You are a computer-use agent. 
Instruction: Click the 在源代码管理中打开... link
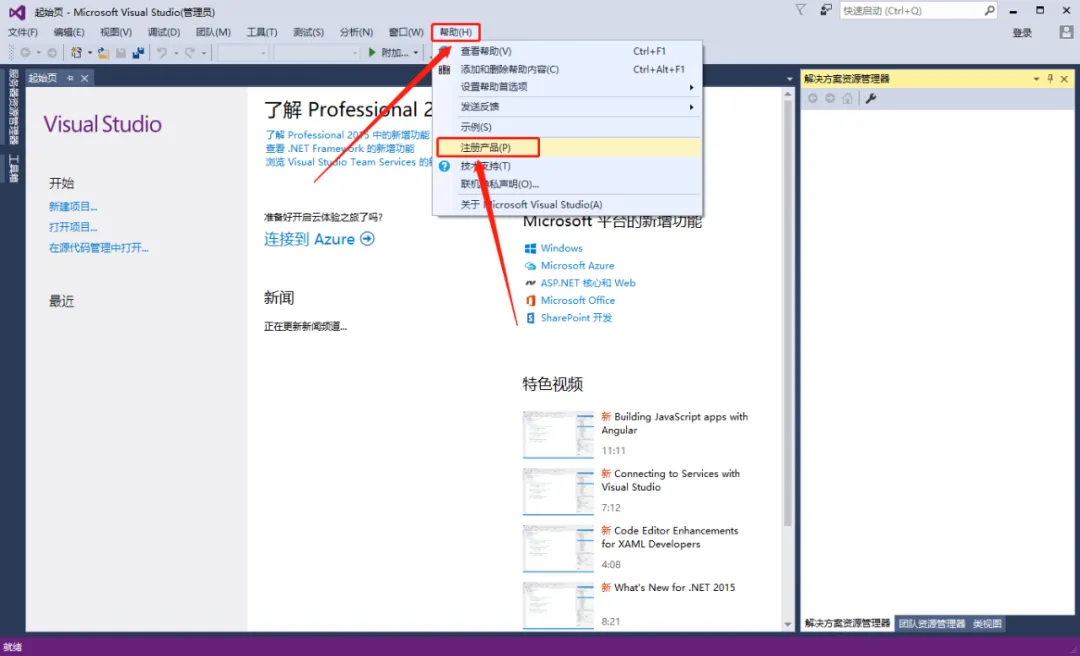tap(98, 247)
